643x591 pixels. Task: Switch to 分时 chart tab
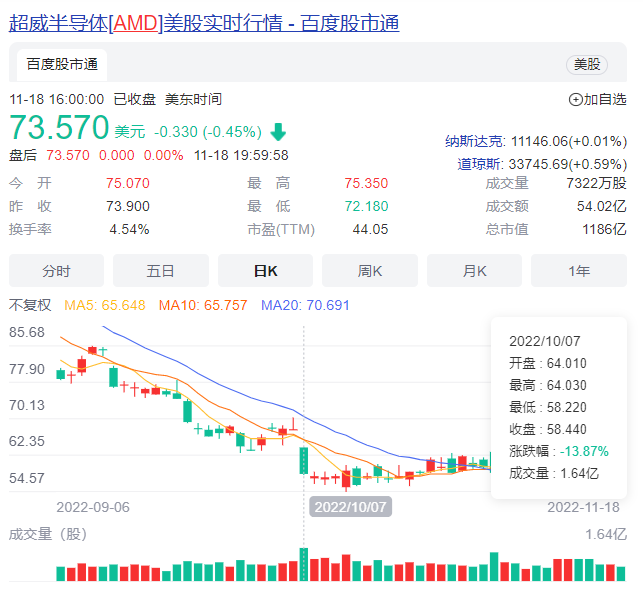pyautogui.click(x=57, y=271)
